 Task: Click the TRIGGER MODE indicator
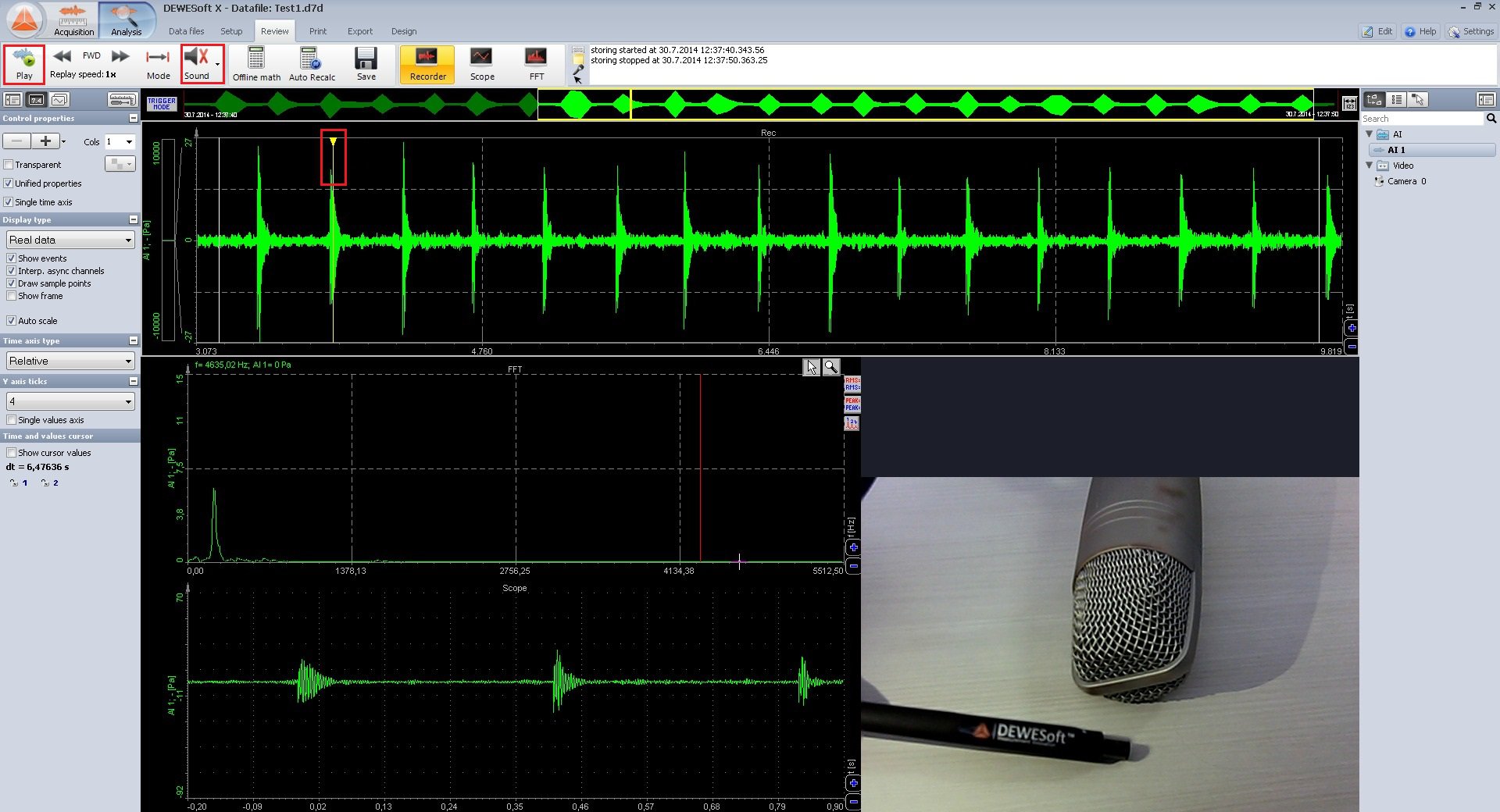(x=162, y=104)
